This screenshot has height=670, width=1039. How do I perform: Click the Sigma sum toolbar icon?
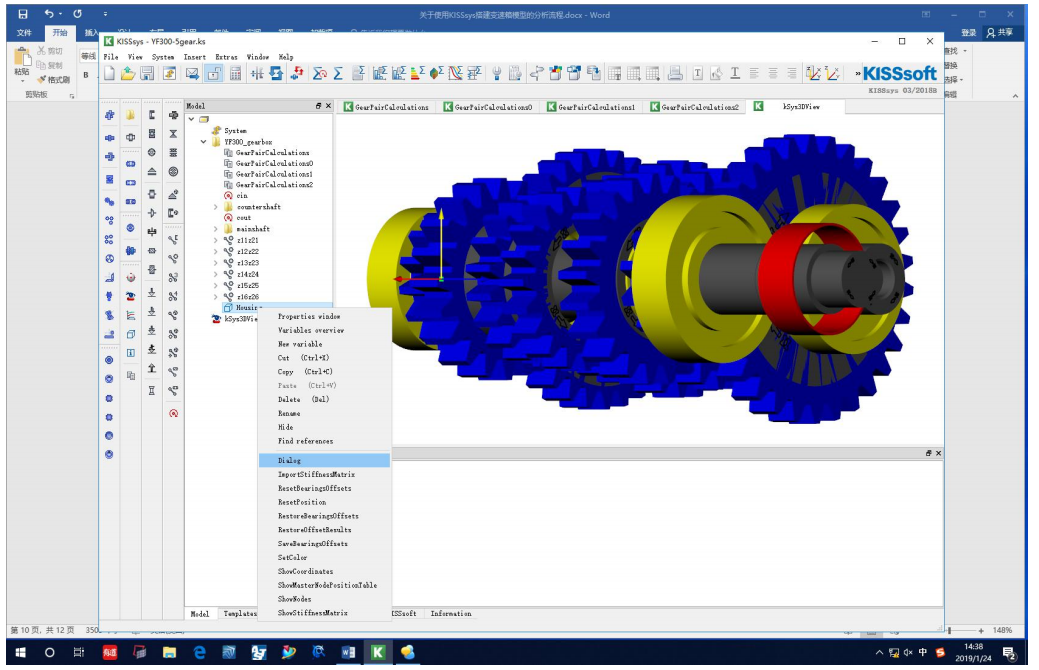(x=338, y=73)
